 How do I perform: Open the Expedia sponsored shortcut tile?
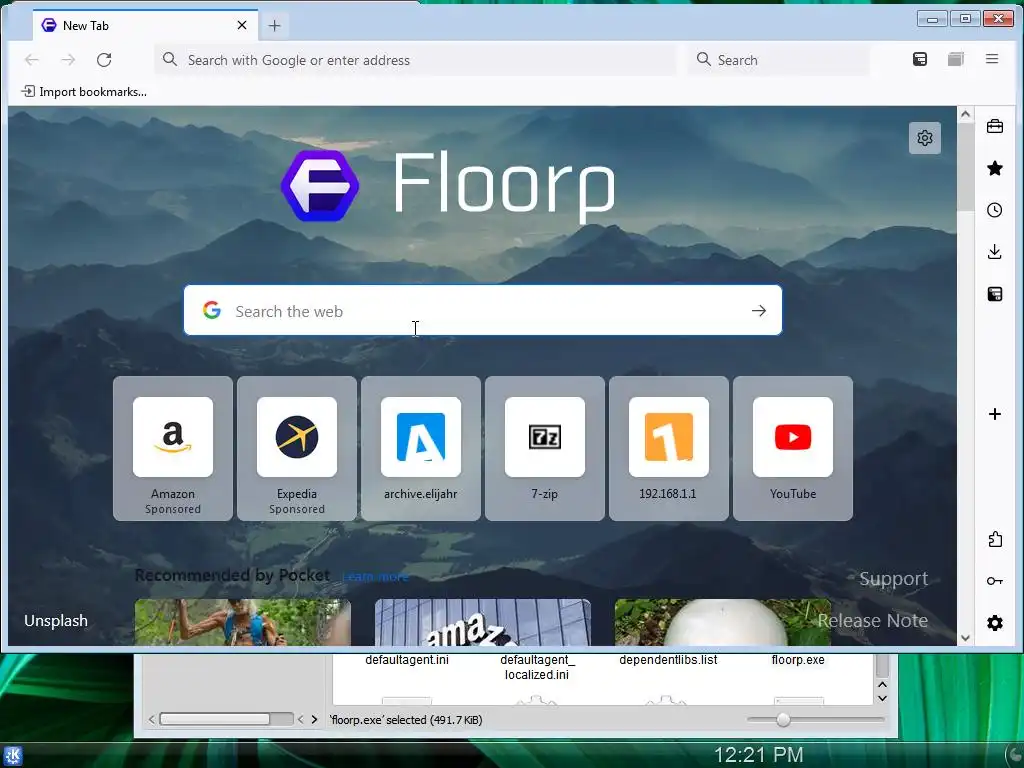(x=297, y=448)
